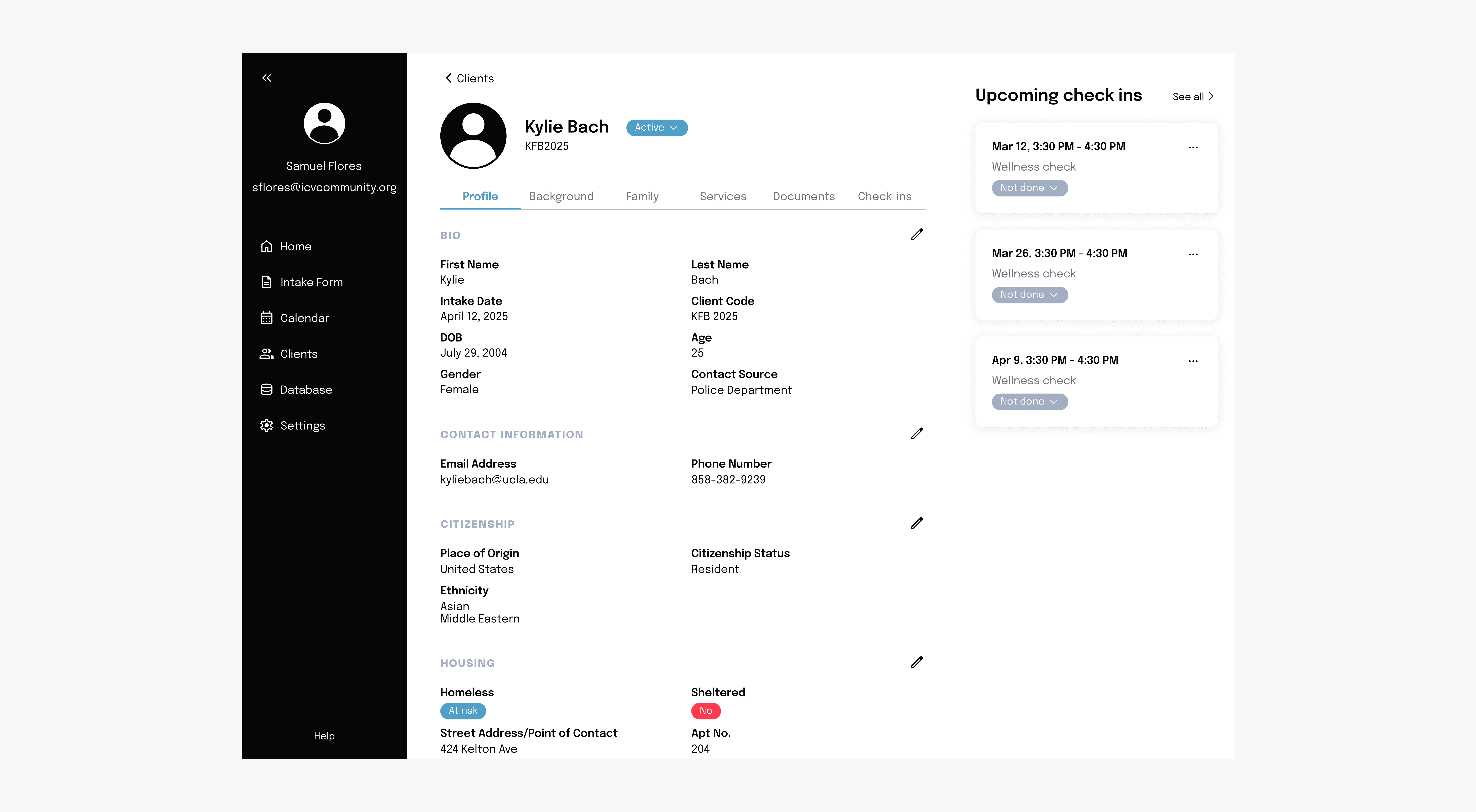The height and width of the screenshot is (812, 1476).
Task: Edit Contact Information with pencil icon
Action: coord(917,434)
